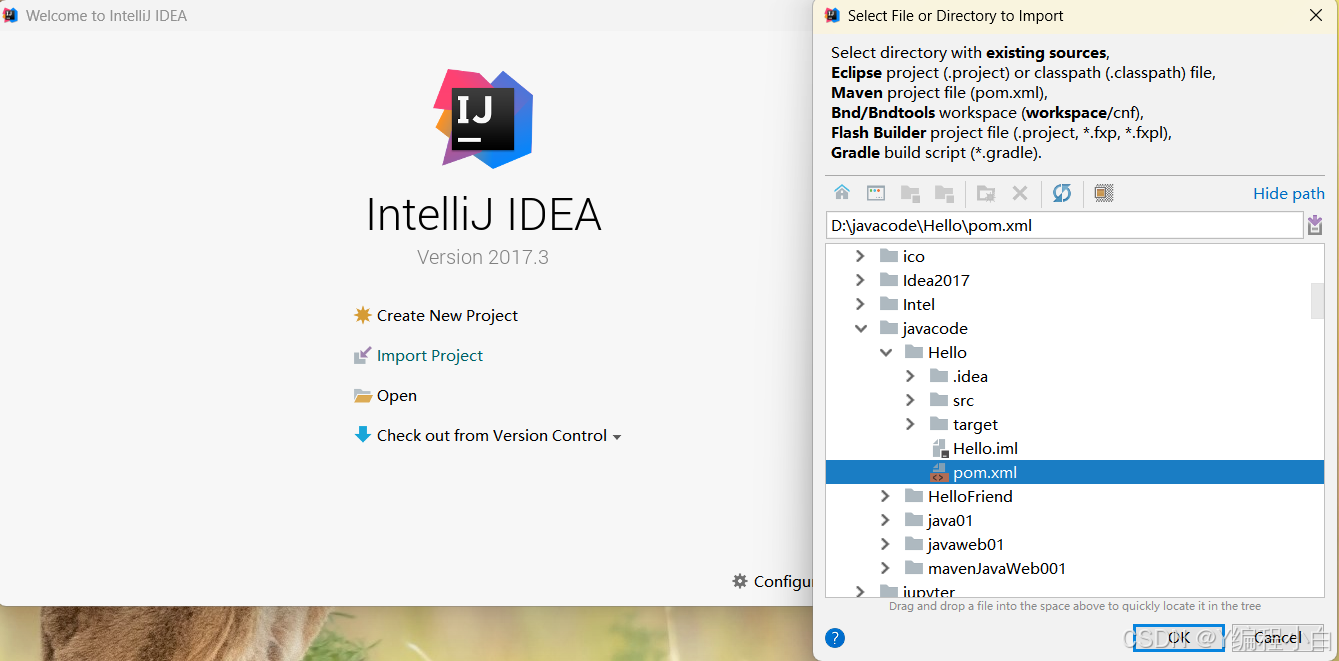Toggle show hidden files and directories
Screen dimensions: 1339x661
1104,193
